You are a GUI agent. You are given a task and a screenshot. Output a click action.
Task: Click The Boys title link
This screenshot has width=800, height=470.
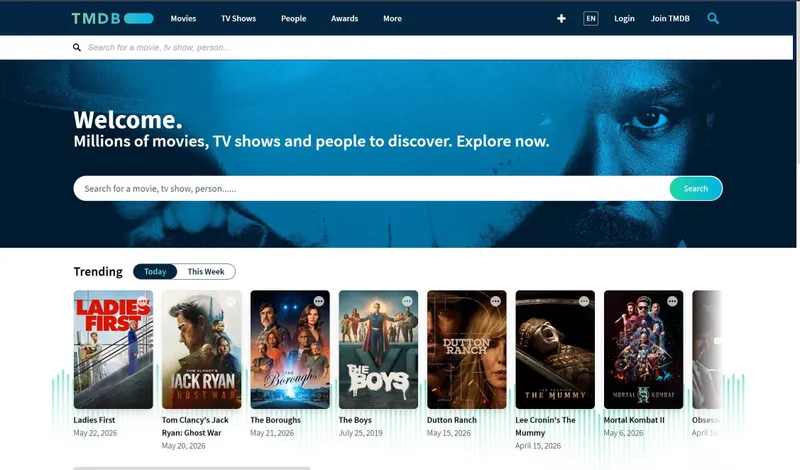click(x=355, y=420)
